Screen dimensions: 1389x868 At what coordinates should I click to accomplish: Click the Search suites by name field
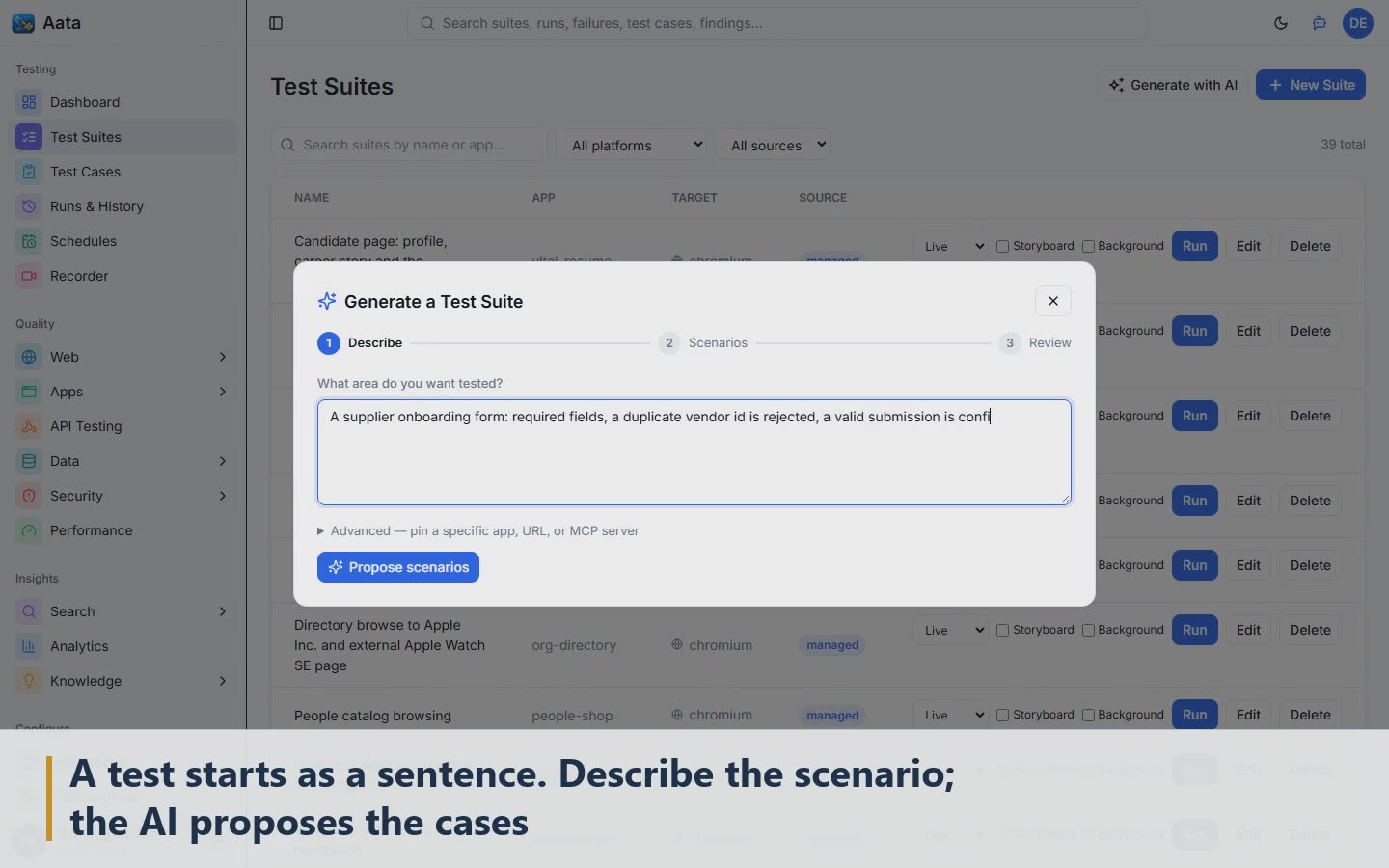(409, 145)
